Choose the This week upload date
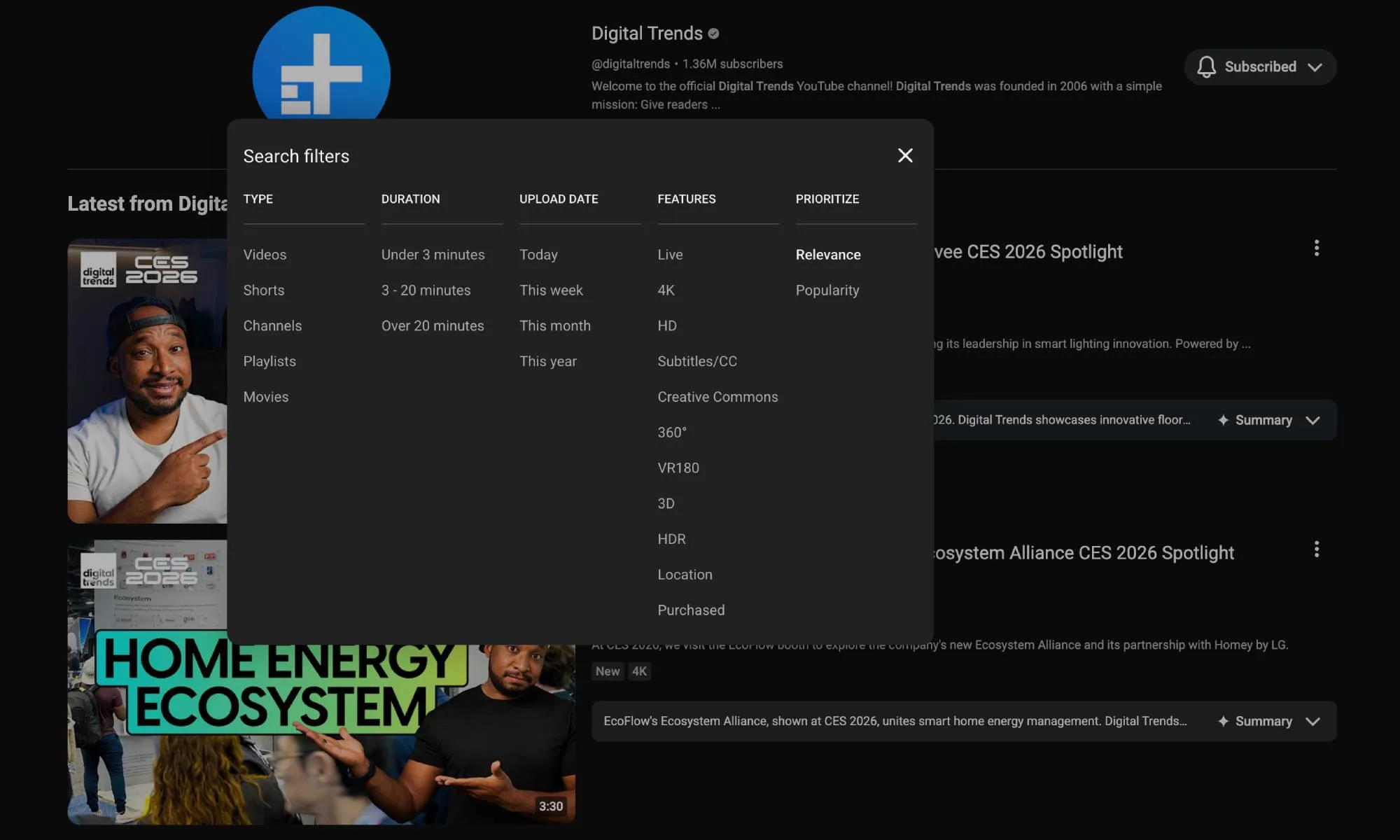Viewport: 1400px width, 840px height. pyautogui.click(x=551, y=290)
